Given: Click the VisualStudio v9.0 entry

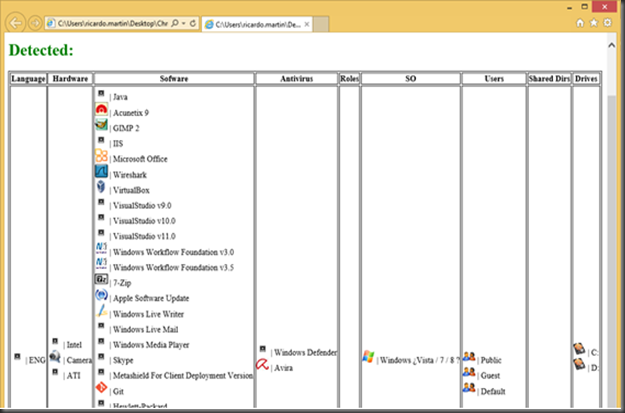Looking at the screenshot, I should click(142, 206).
